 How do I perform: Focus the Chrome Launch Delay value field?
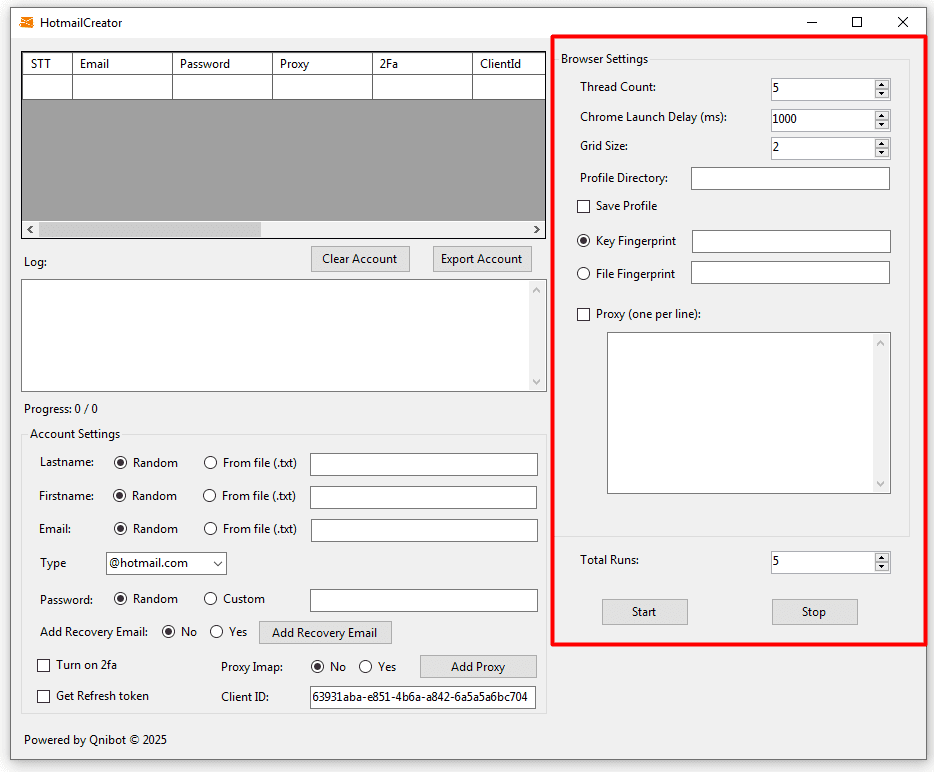click(823, 119)
